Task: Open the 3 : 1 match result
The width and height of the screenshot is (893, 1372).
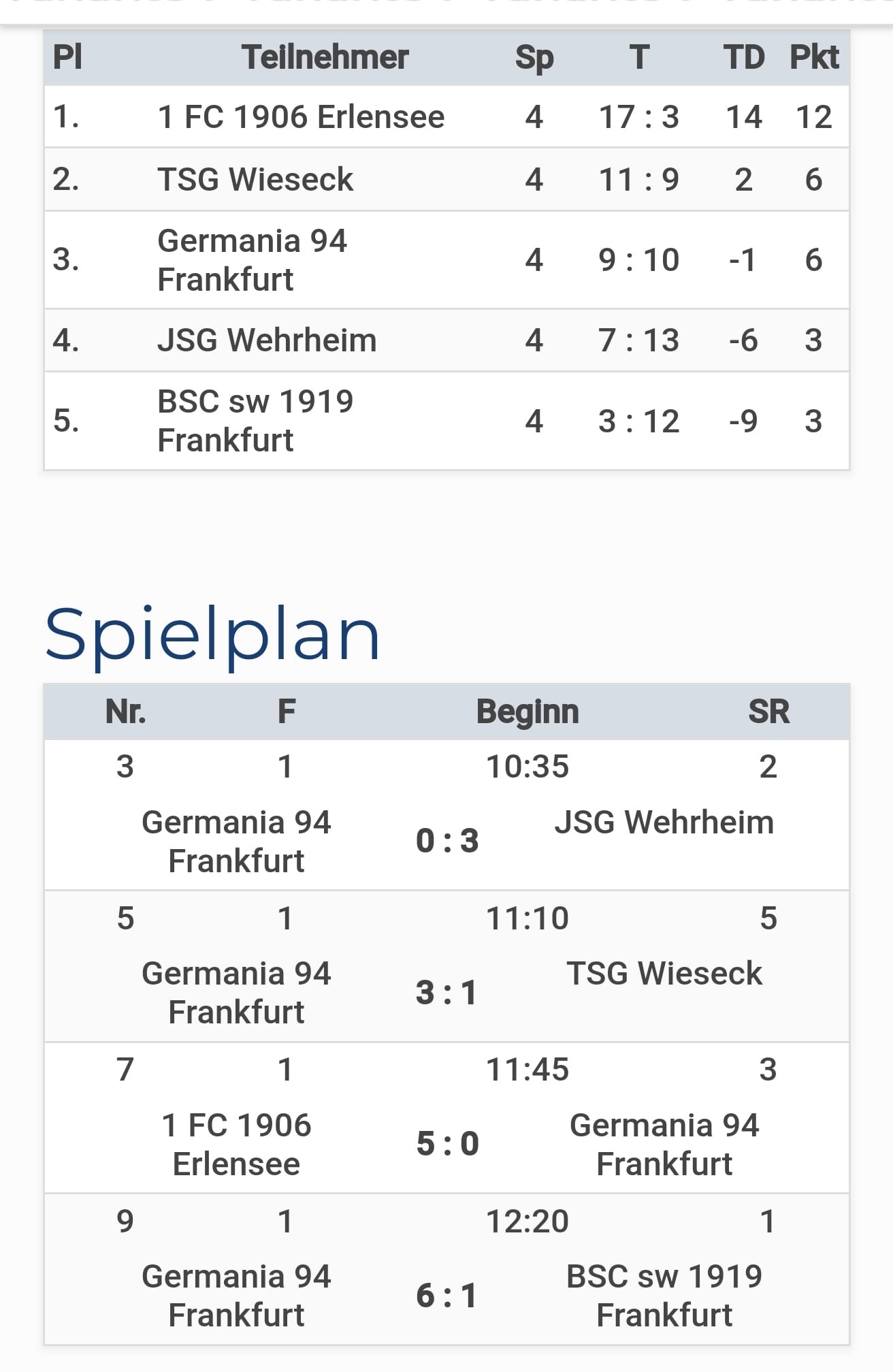Action: 446,993
